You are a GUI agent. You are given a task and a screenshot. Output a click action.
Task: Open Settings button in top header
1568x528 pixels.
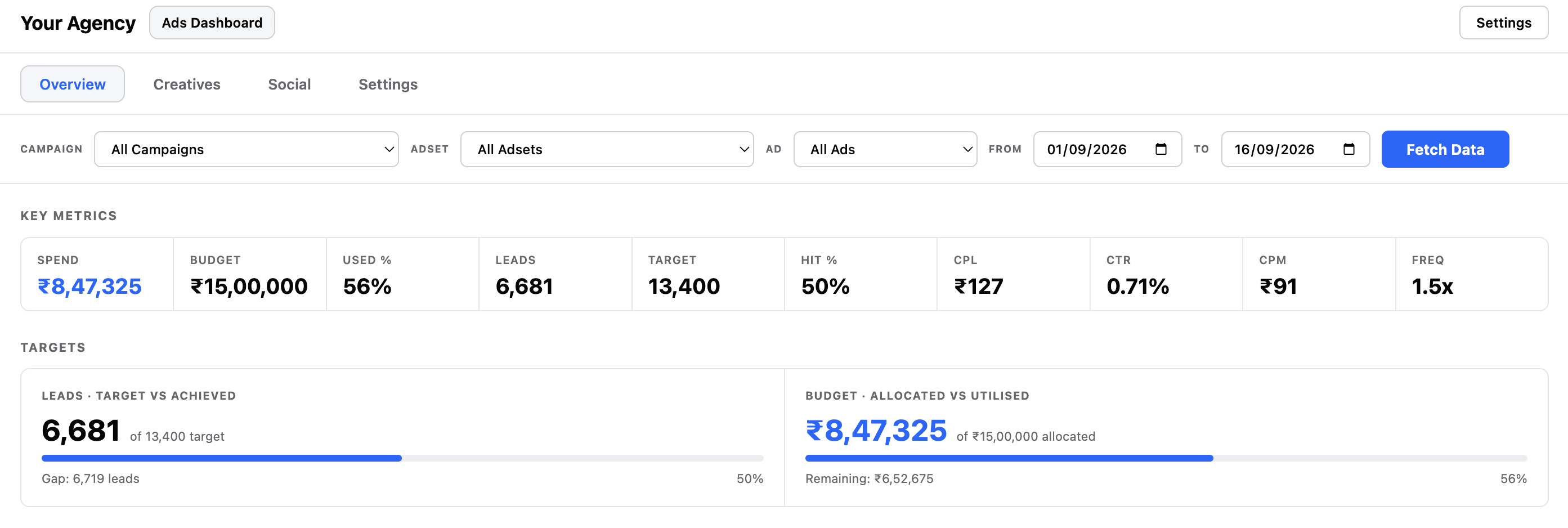click(1503, 23)
